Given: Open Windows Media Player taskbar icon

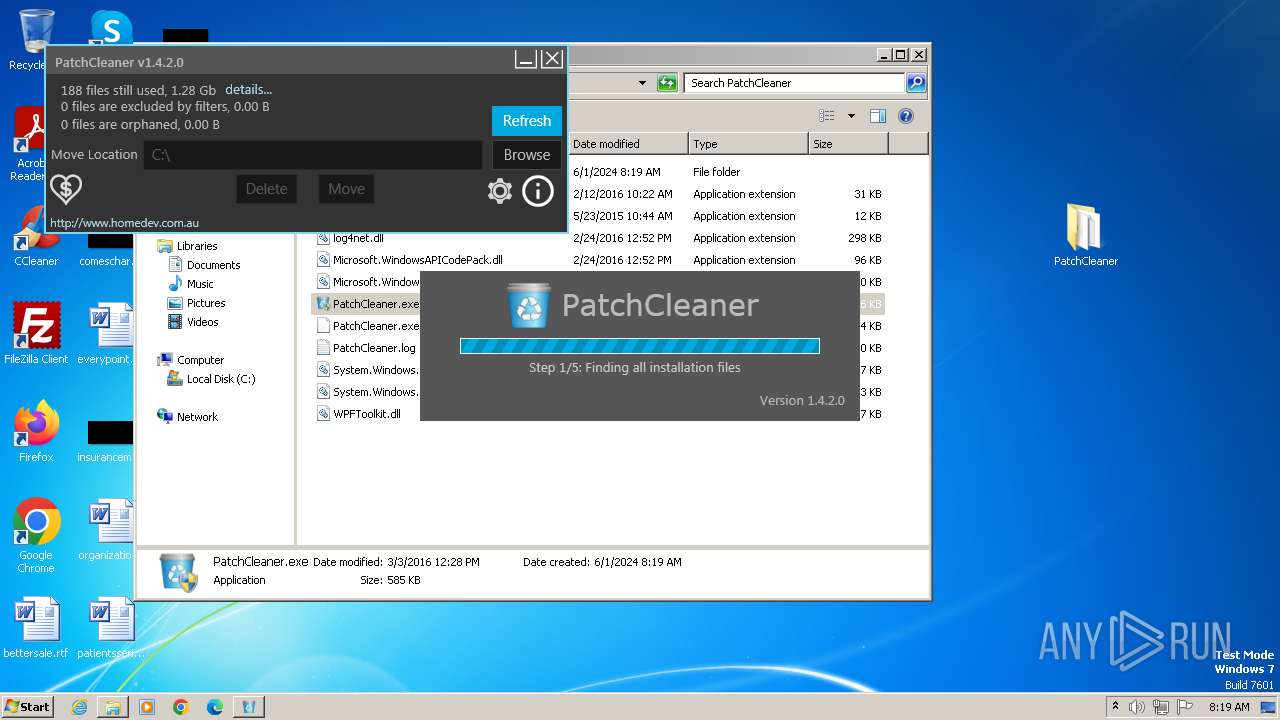Looking at the screenshot, I should tap(147, 707).
